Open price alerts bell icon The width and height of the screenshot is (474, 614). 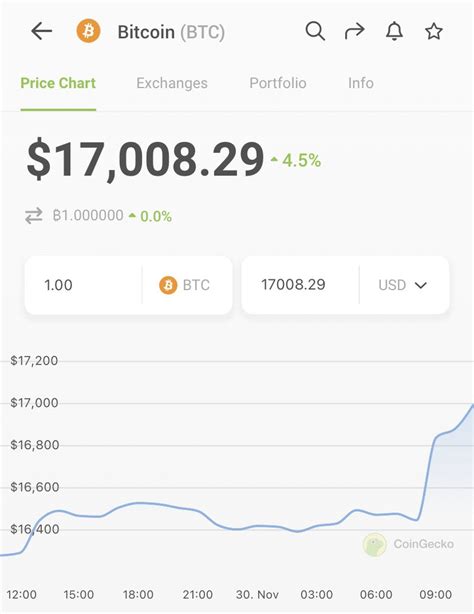394,31
